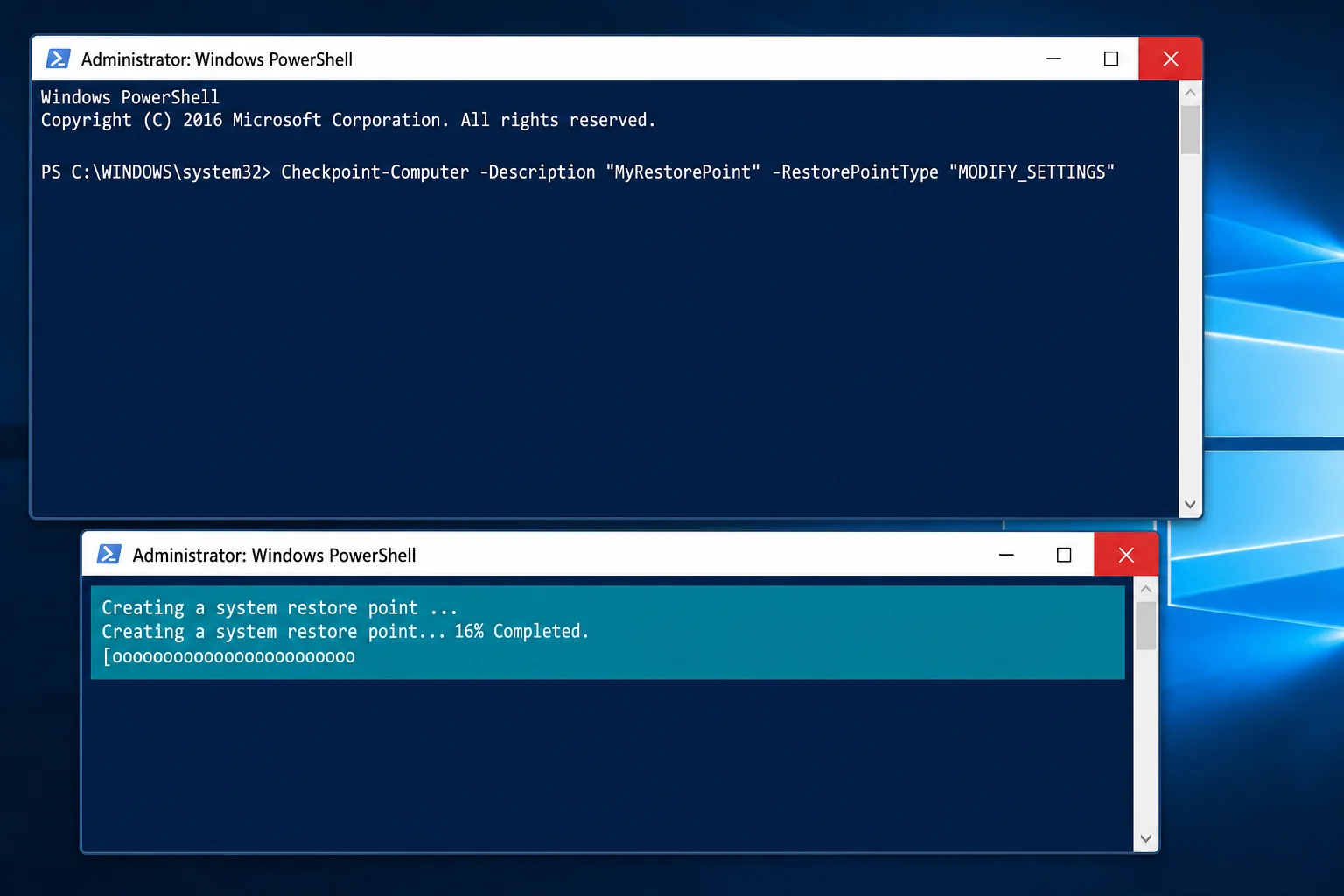Click the scrollbar thumb in top PowerShell window

point(1190,129)
